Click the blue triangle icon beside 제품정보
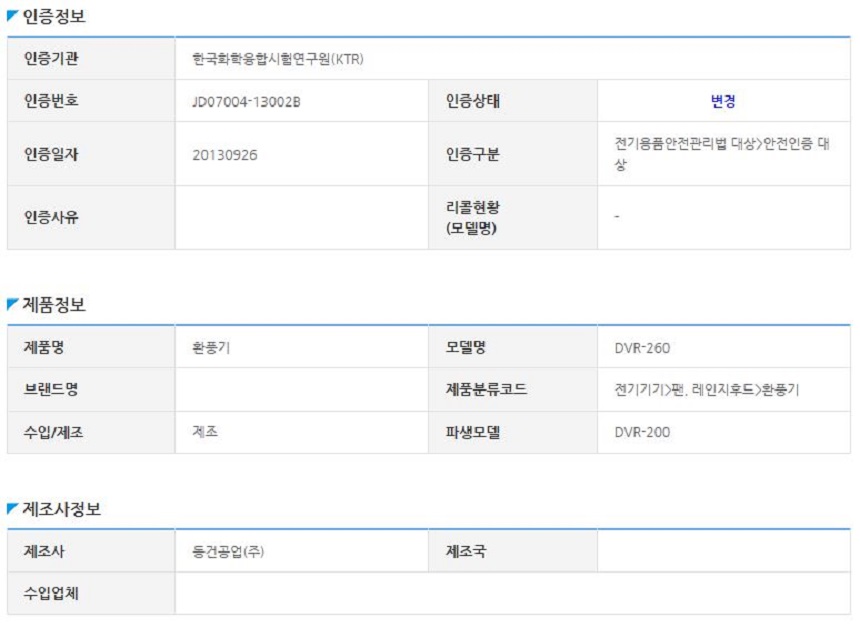The width and height of the screenshot is (860, 628). [x=13, y=304]
